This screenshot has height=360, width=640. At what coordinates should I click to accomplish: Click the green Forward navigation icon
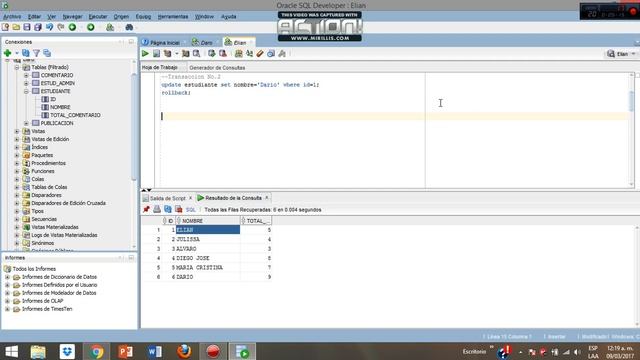click(91, 27)
